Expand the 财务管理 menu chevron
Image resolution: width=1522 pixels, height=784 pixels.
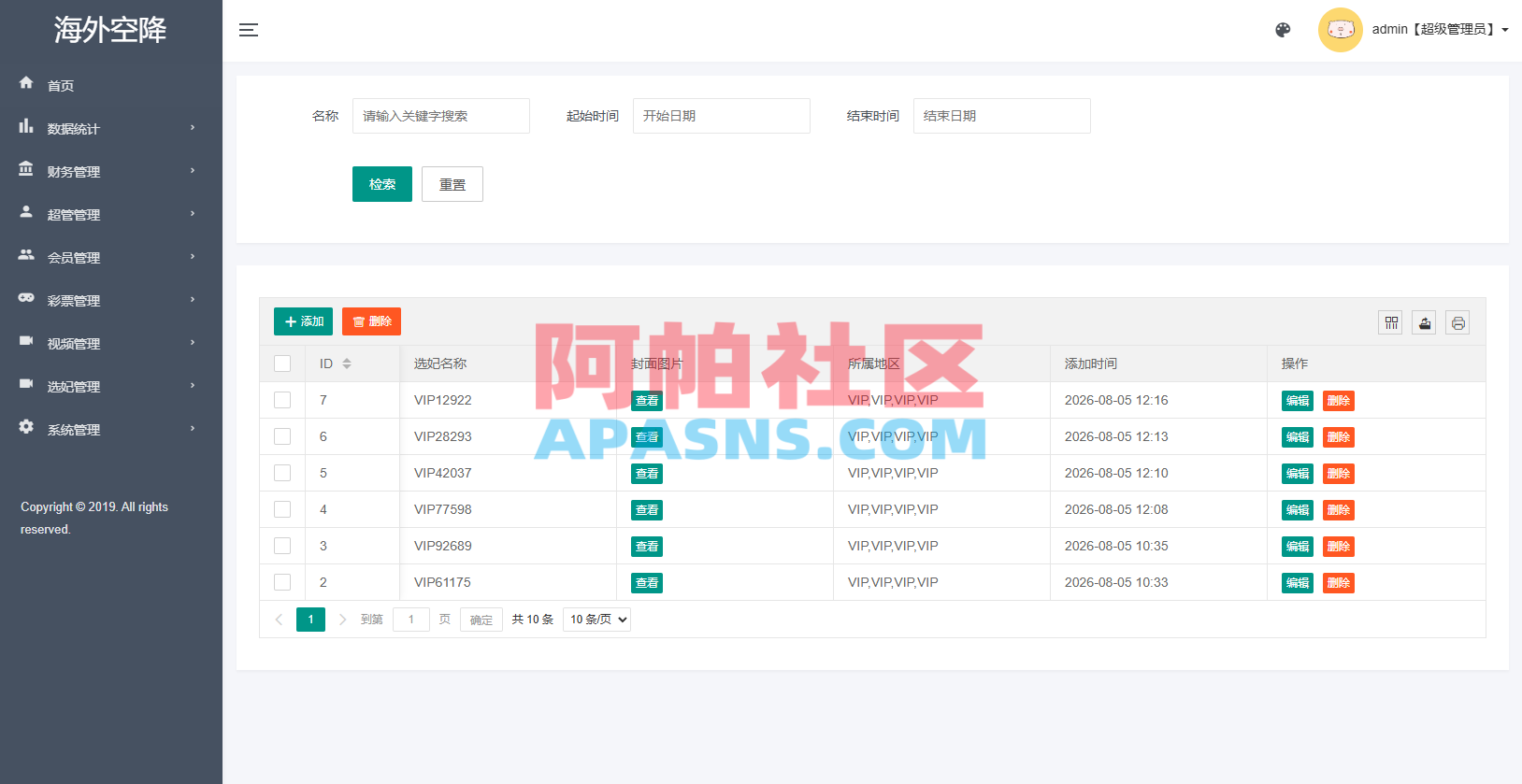click(x=193, y=171)
